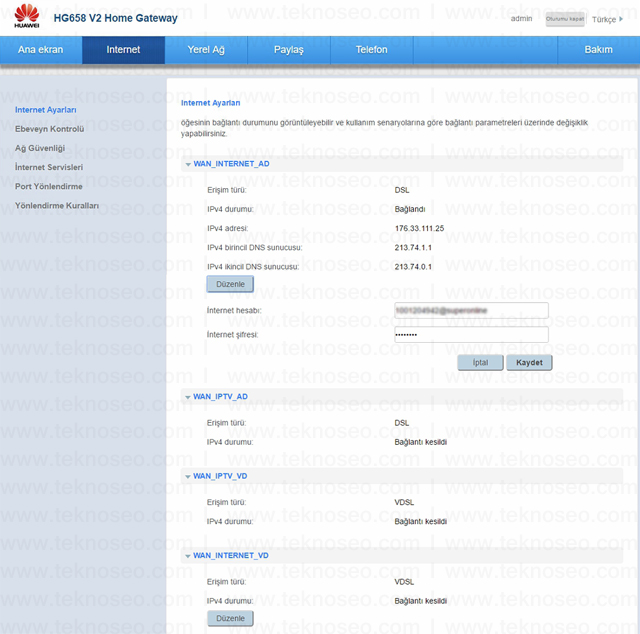Focus the İnternet hesabı input field
The height and width of the screenshot is (634, 640).
[471, 310]
